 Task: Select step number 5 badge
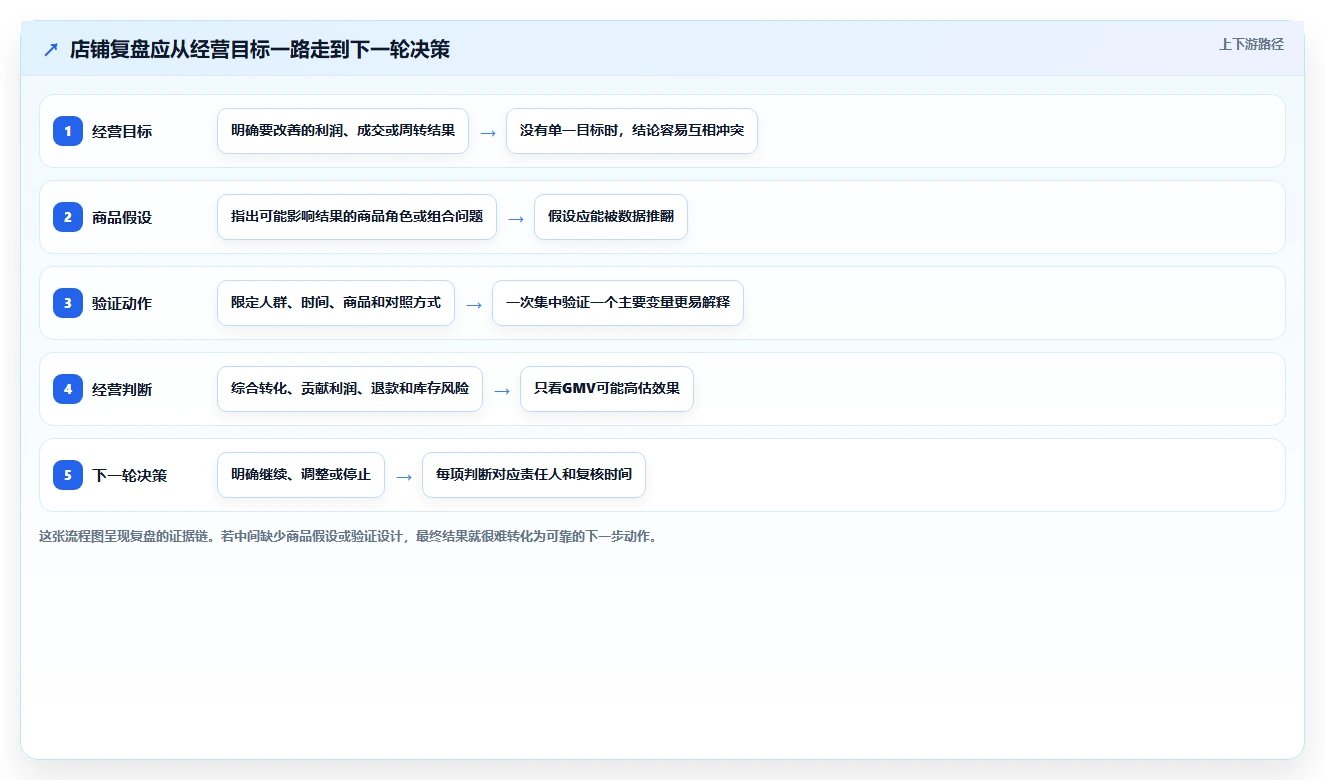[68, 475]
